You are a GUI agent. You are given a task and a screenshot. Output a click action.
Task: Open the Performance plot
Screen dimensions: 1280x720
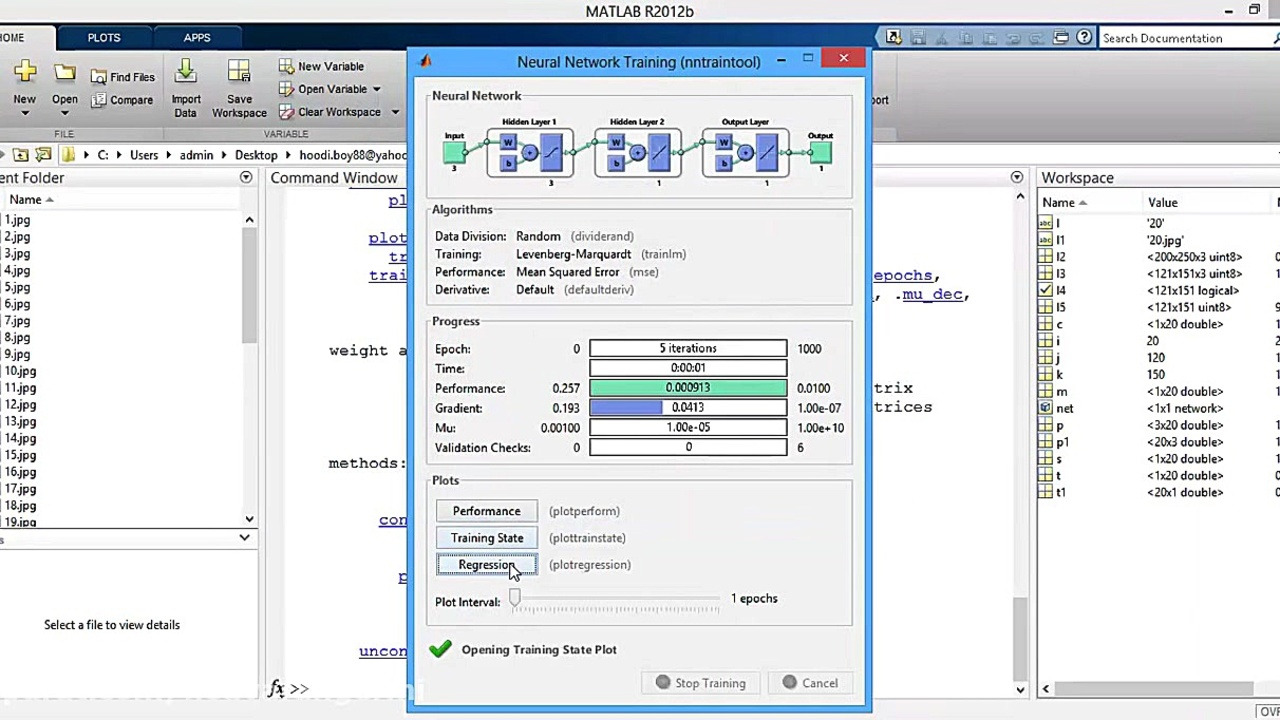point(487,511)
